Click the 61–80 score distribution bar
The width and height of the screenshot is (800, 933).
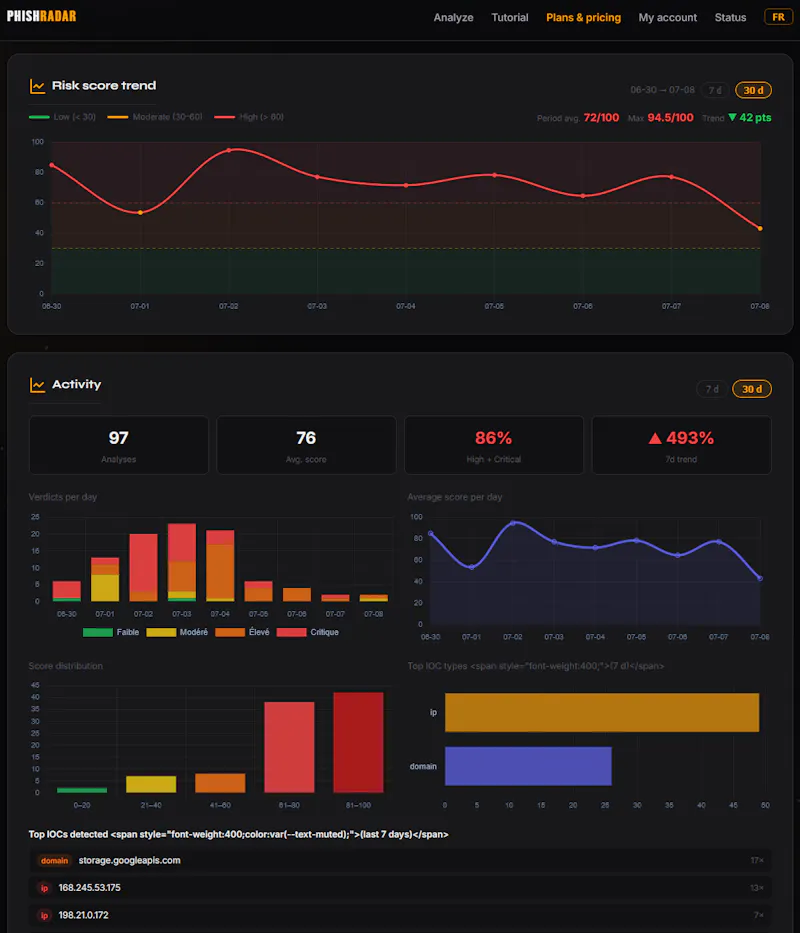coord(289,747)
